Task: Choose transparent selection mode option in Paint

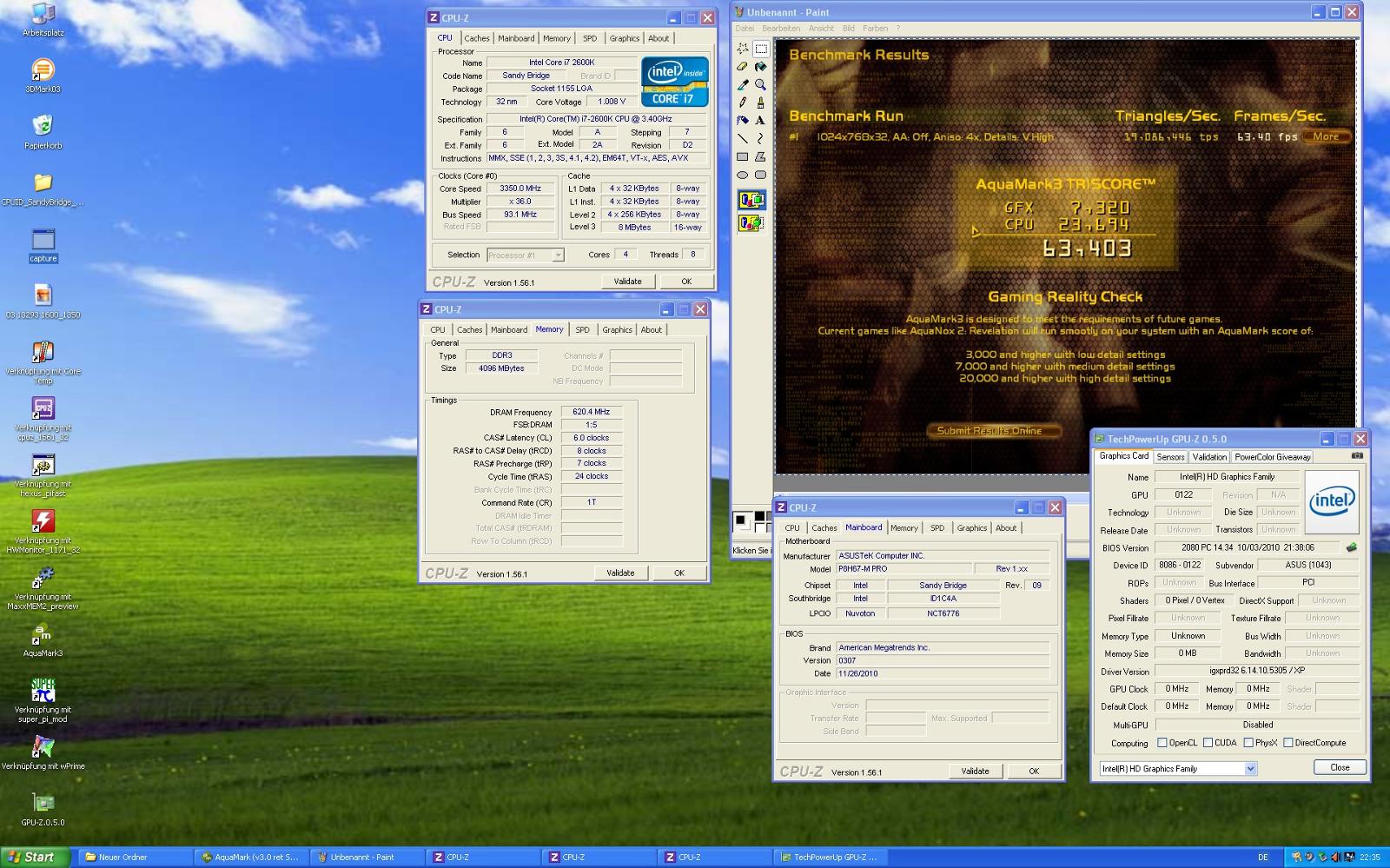Action: click(751, 223)
